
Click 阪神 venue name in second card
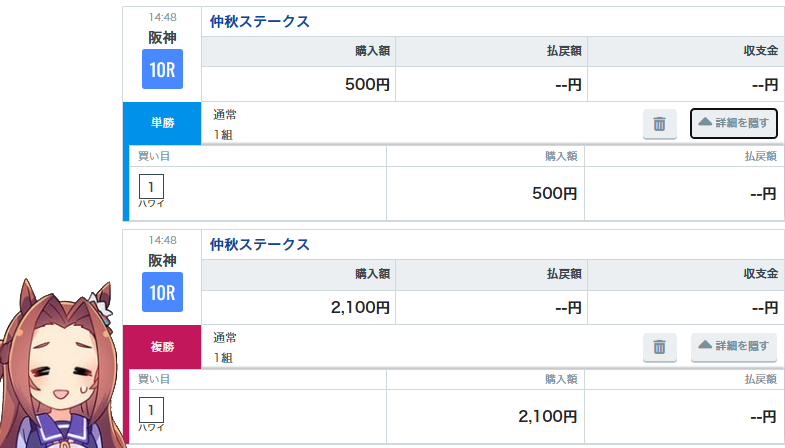tap(162, 260)
